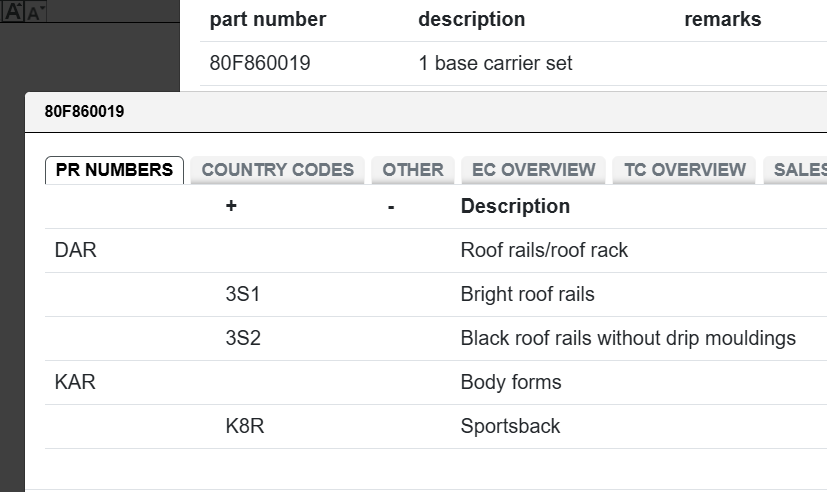Switch to the TC OVERVIEW tab
The width and height of the screenshot is (827, 492).
685,170
